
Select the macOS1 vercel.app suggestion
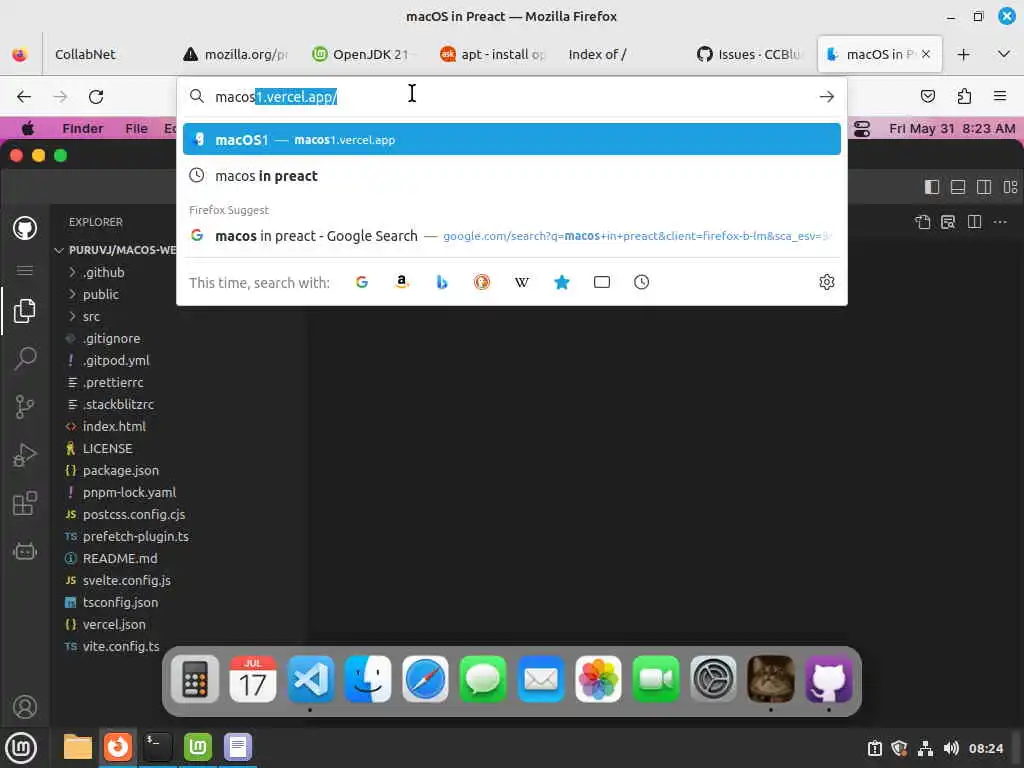click(512, 139)
